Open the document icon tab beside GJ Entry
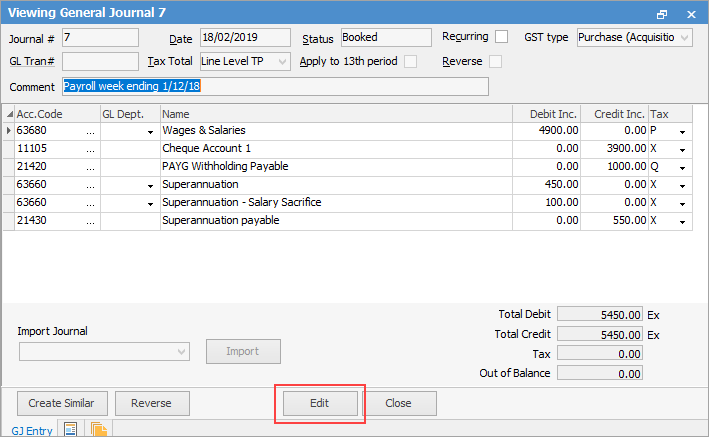 [x=71, y=429]
